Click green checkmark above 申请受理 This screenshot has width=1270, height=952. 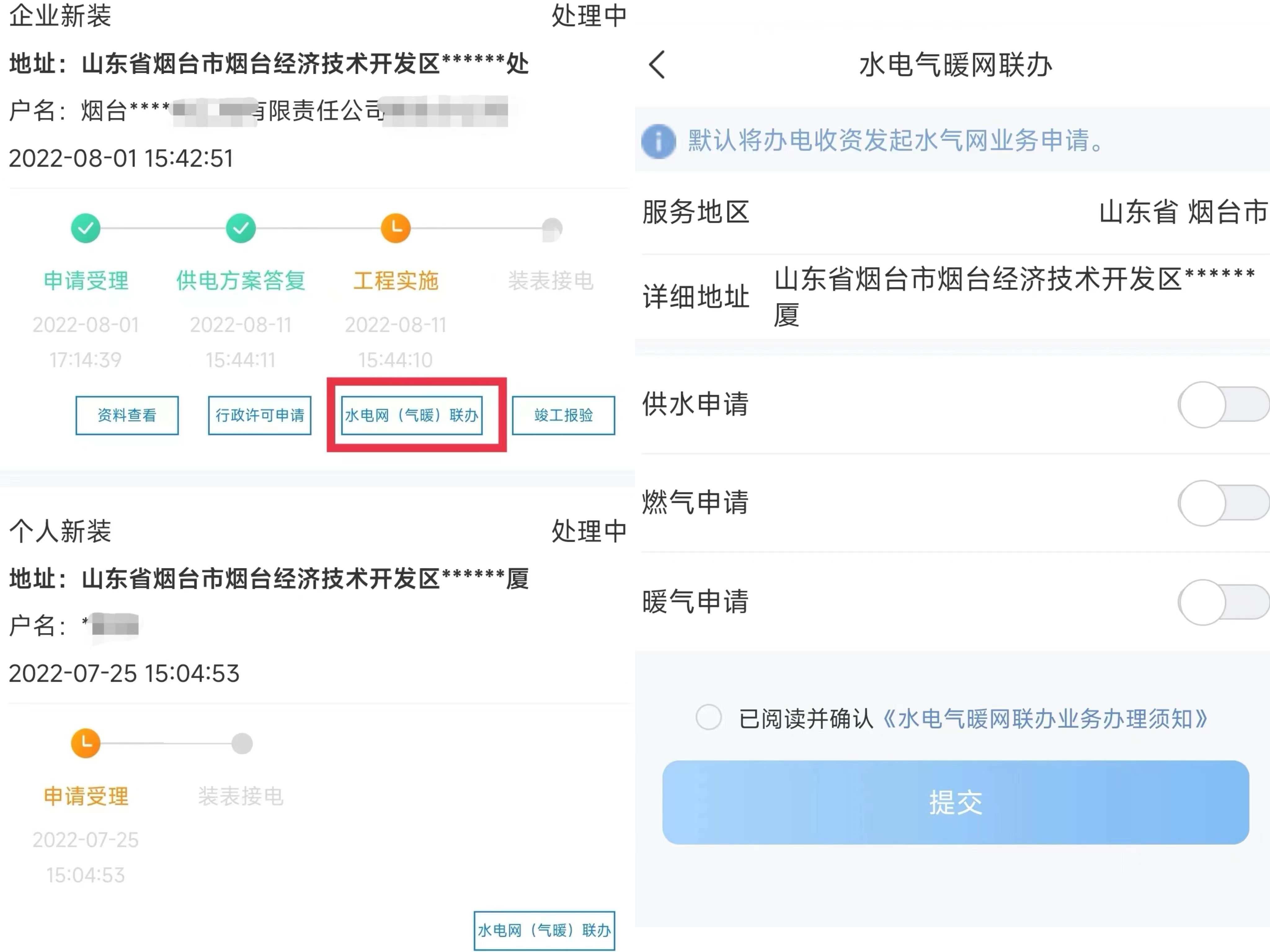pyautogui.click(x=86, y=228)
